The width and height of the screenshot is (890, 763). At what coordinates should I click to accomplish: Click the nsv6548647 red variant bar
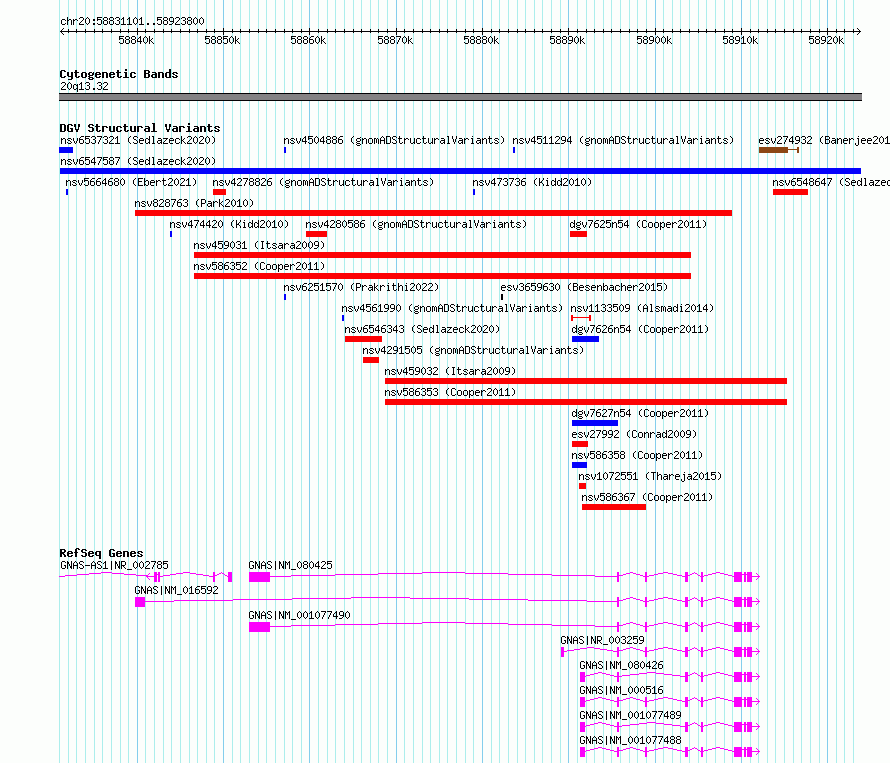coord(790,192)
